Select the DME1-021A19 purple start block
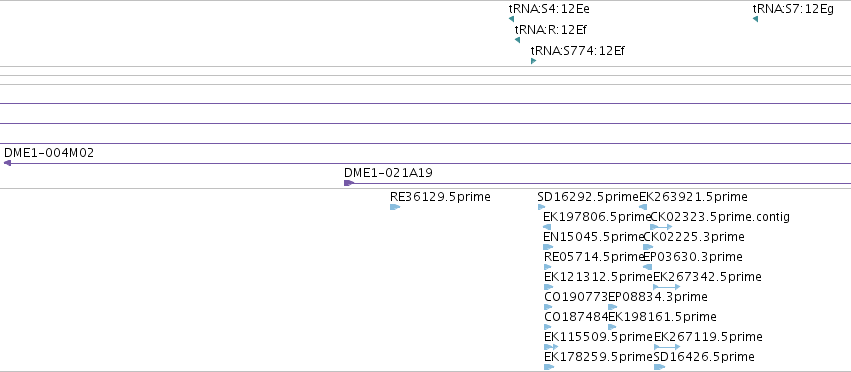This screenshot has width=851, height=372. [x=349, y=183]
